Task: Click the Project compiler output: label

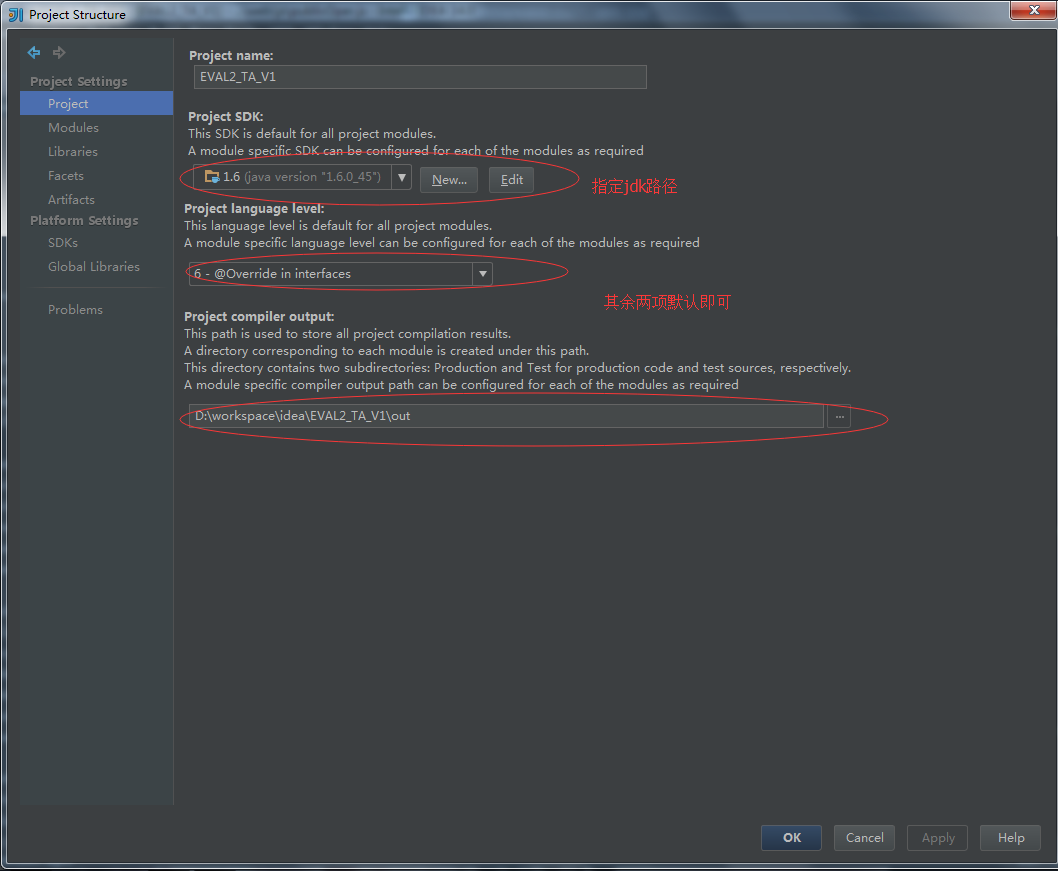Action: (x=259, y=316)
